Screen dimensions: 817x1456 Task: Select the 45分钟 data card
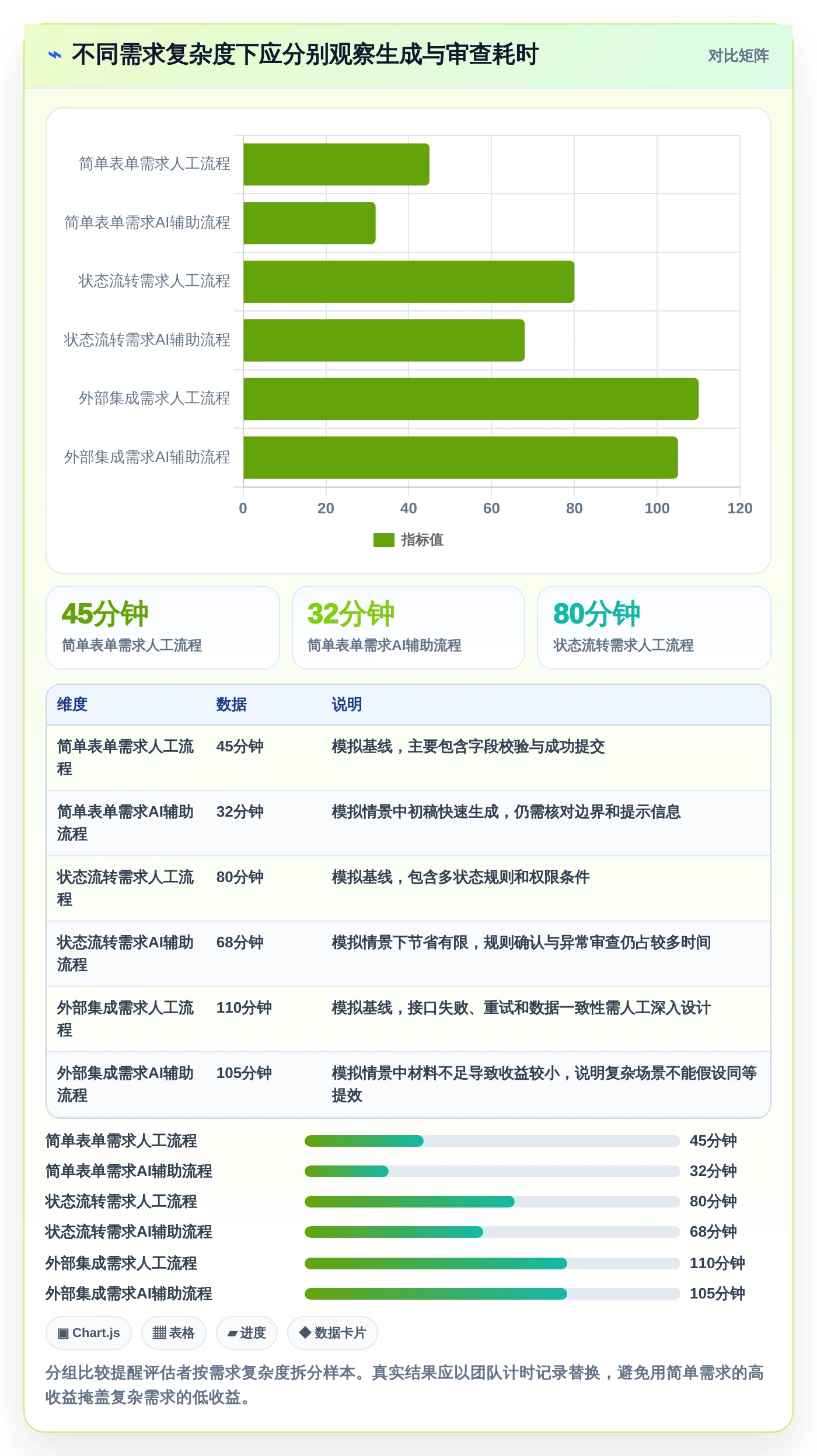(163, 628)
